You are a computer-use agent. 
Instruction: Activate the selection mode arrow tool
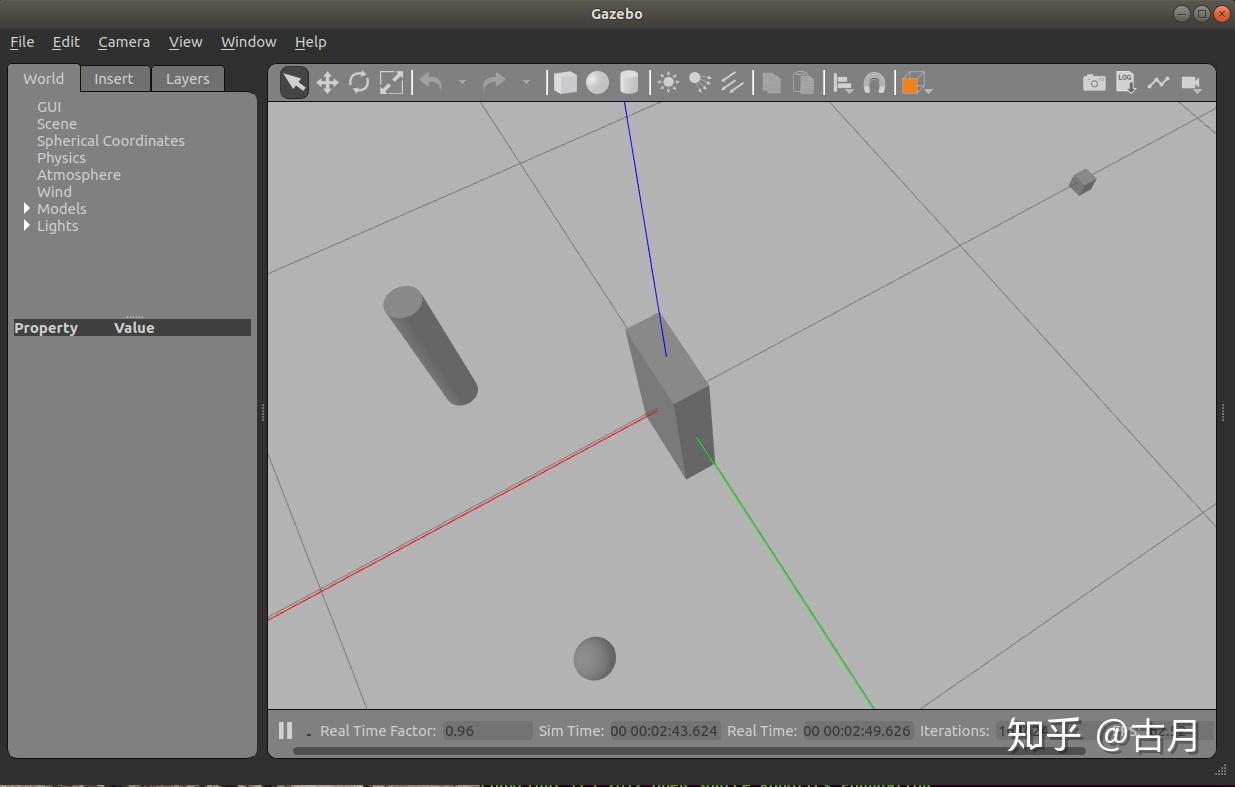294,82
